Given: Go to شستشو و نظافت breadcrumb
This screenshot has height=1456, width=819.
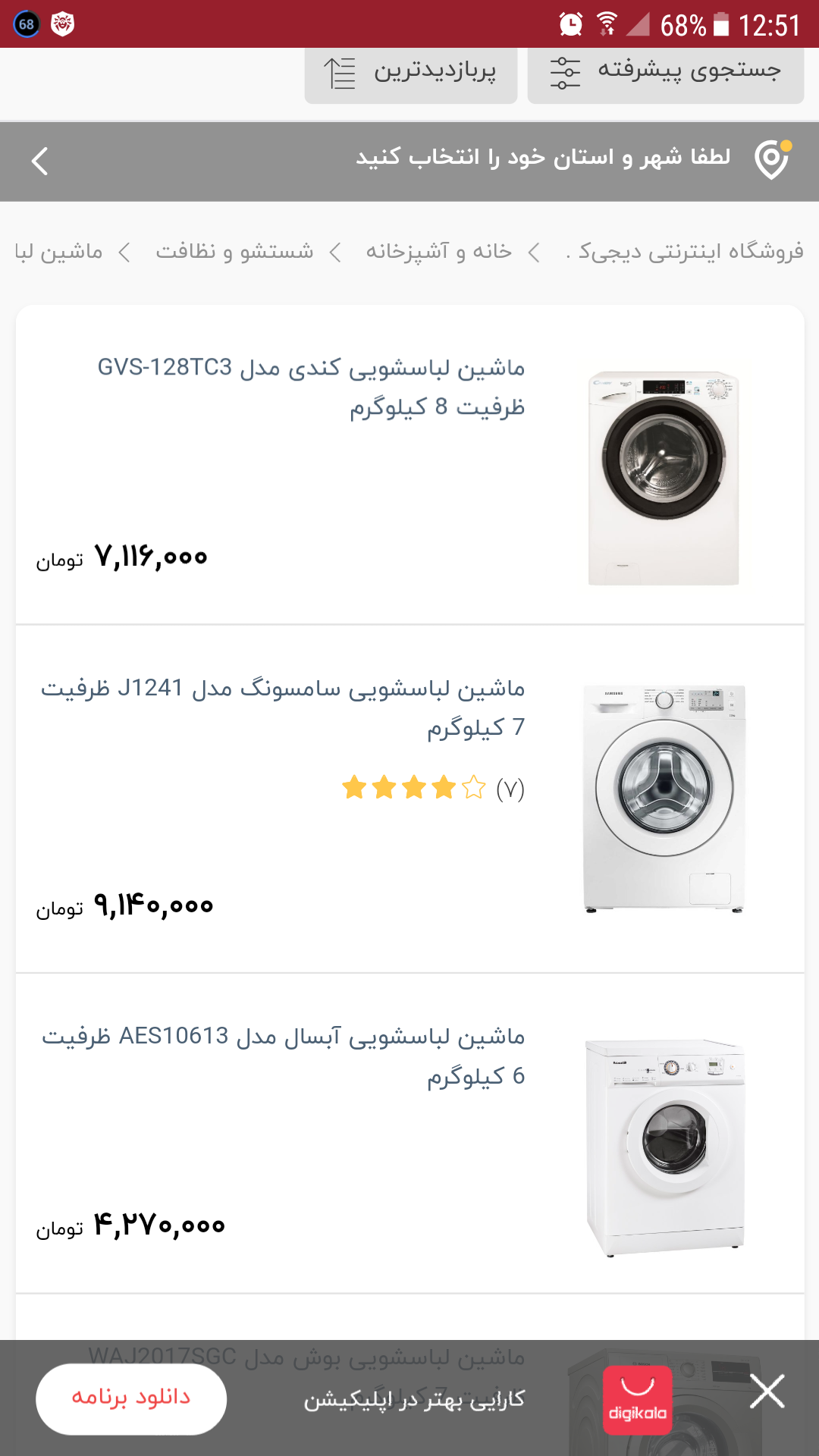Looking at the screenshot, I should (234, 251).
